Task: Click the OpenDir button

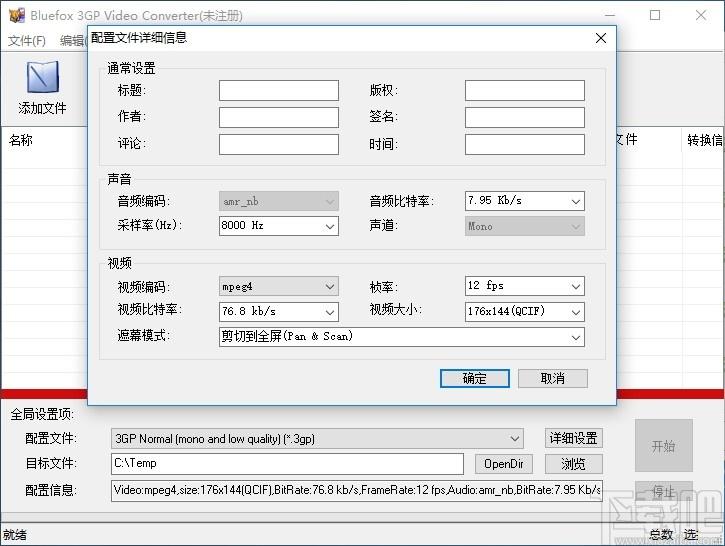Action: (x=504, y=464)
